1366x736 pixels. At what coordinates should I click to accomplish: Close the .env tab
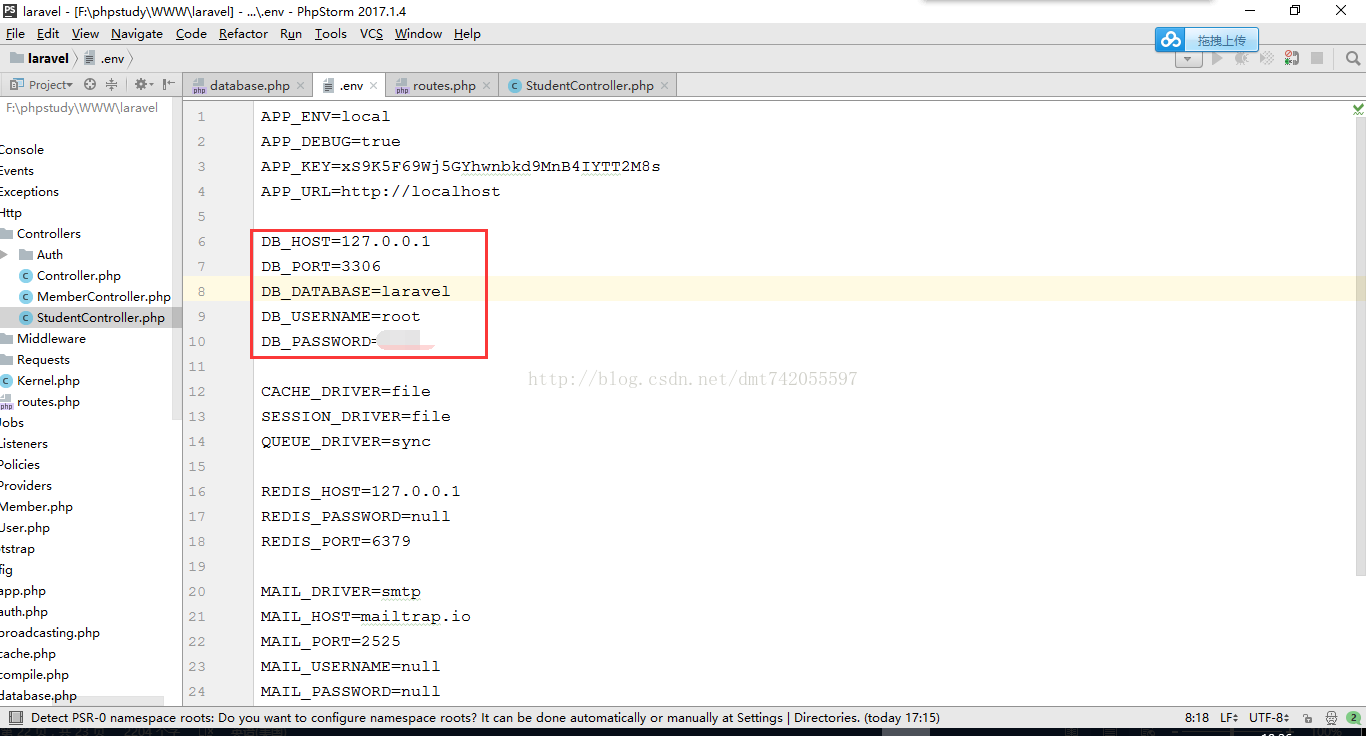[x=375, y=86]
